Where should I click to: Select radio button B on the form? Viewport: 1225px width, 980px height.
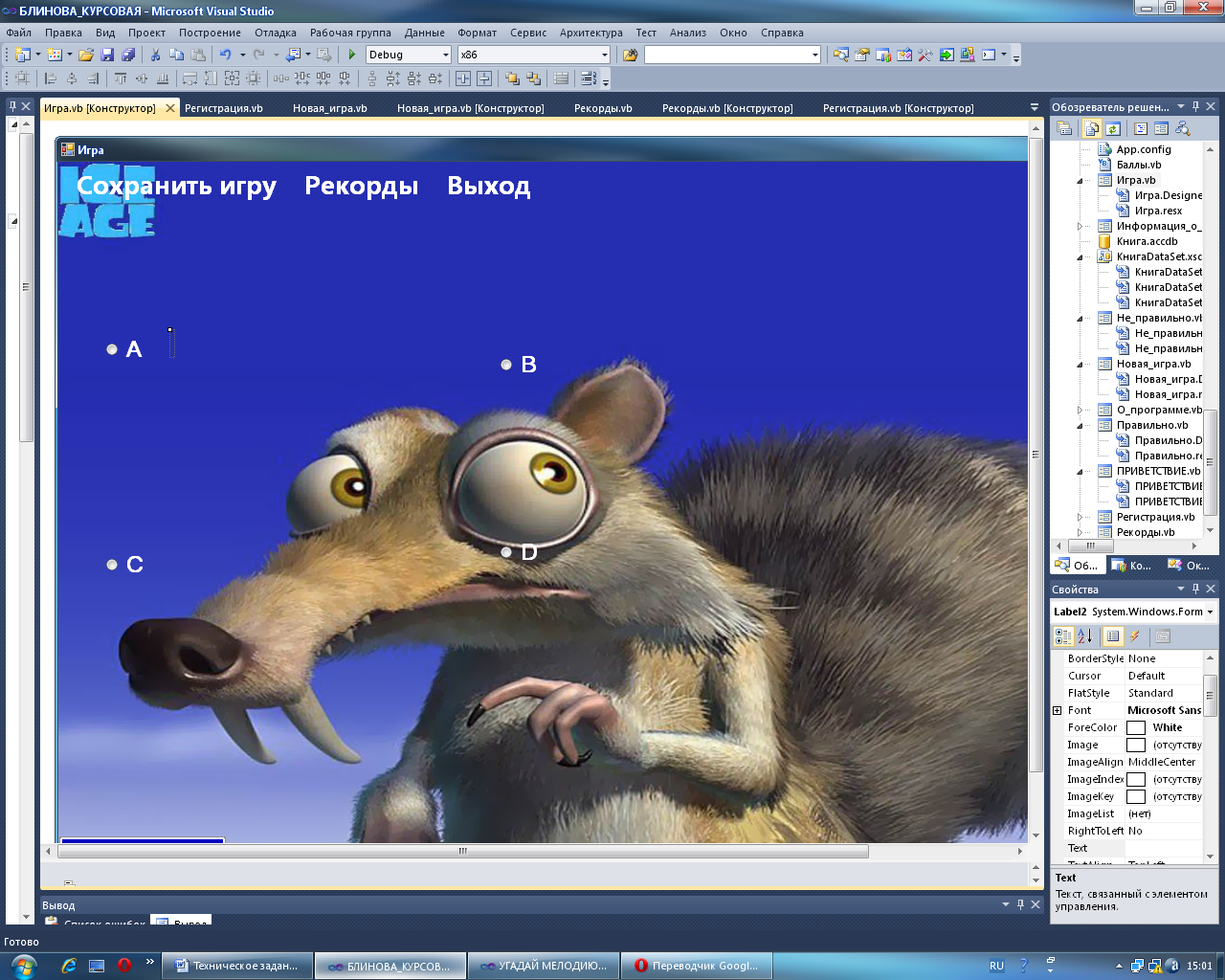(520, 365)
